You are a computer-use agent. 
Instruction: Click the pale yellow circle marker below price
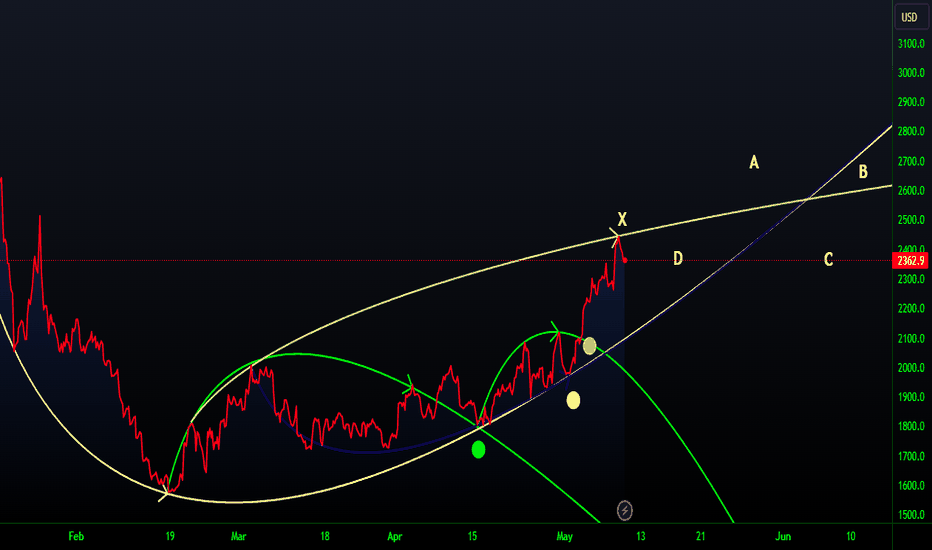(x=573, y=400)
